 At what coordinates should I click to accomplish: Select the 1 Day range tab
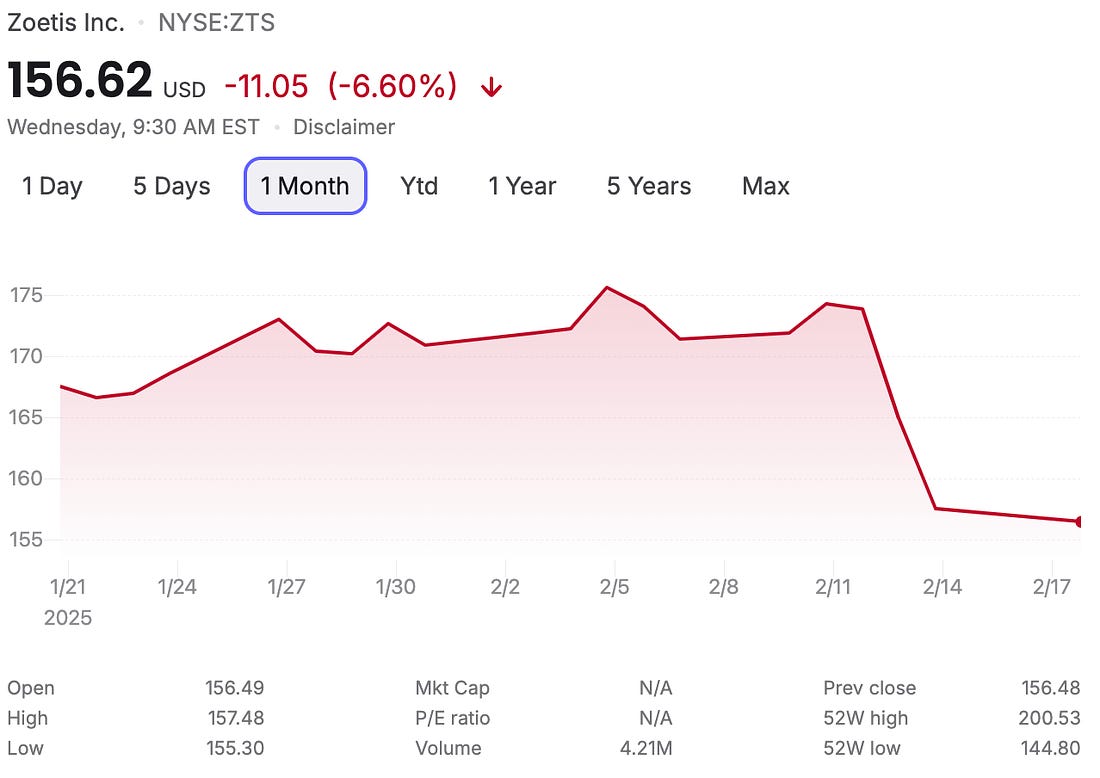click(x=52, y=186)
